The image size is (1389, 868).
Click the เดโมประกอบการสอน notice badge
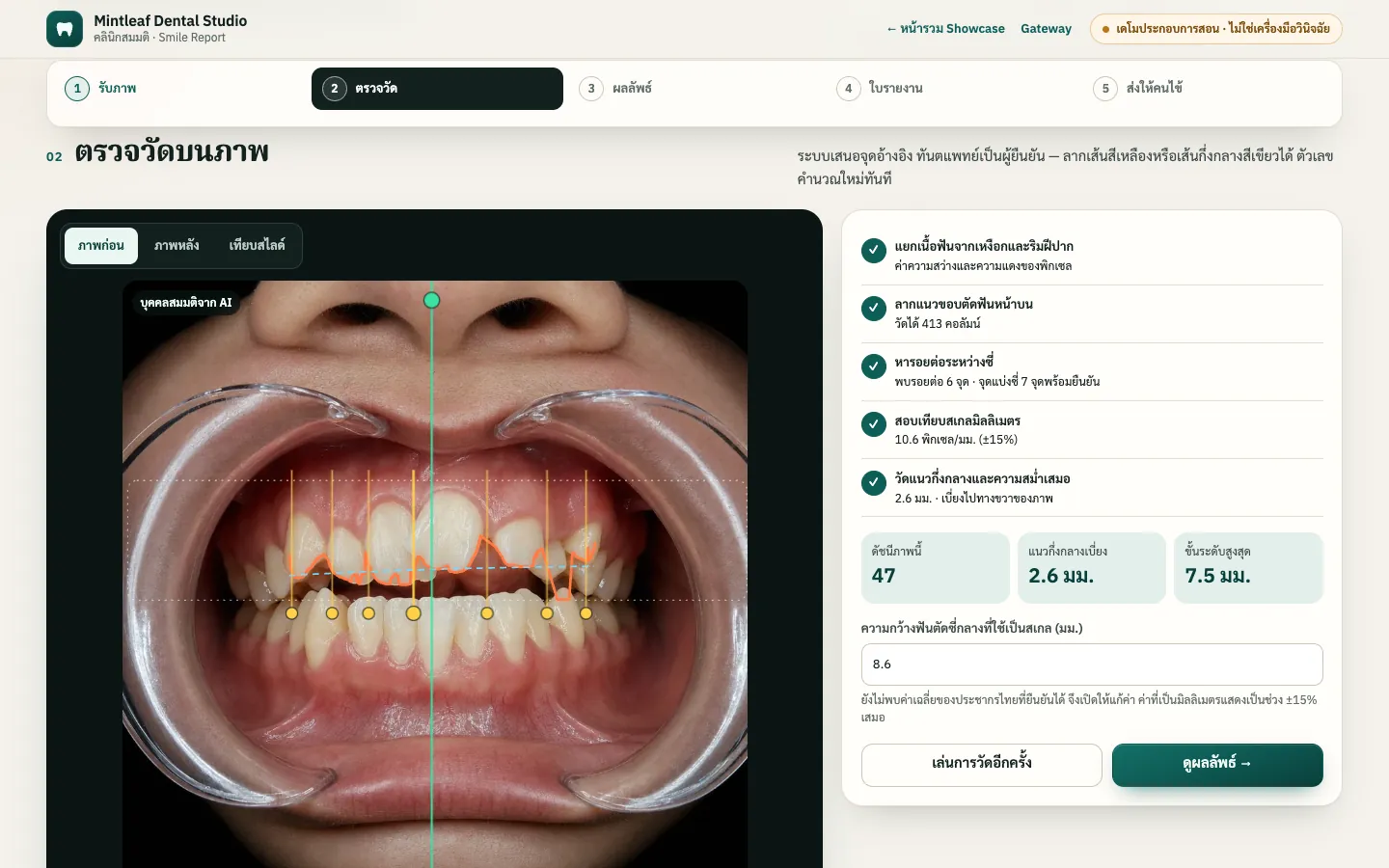point(1216,29)
